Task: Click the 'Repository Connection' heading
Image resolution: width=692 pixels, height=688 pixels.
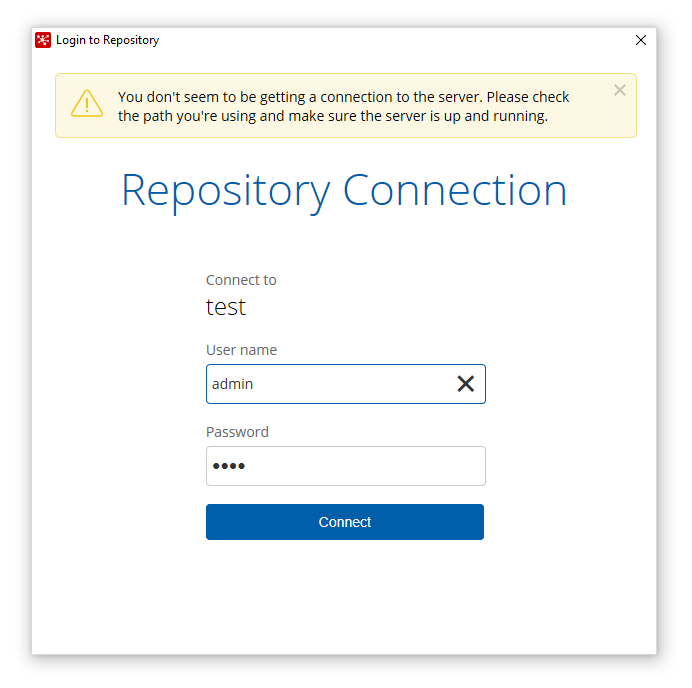Action: (344, 192)
